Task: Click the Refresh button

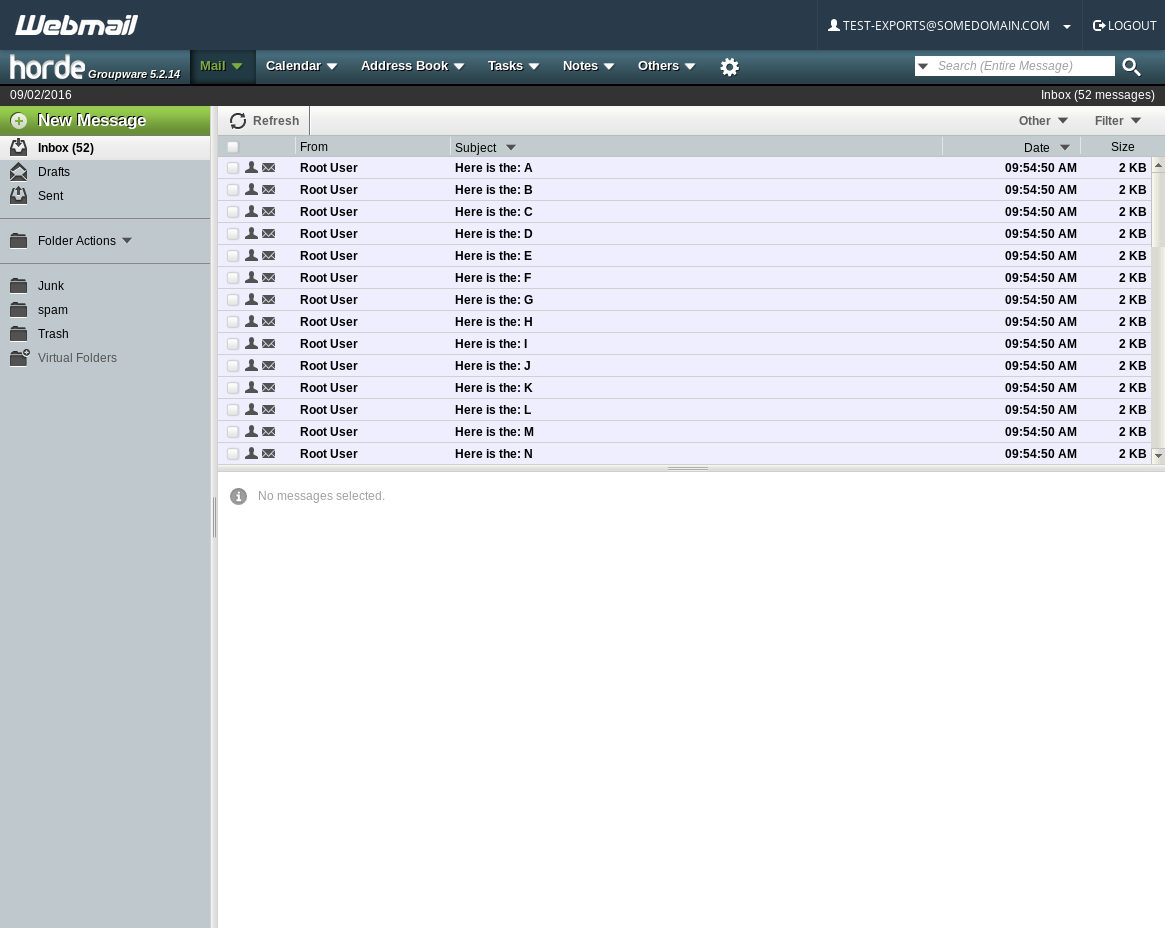Action: [x=264, y=121]
